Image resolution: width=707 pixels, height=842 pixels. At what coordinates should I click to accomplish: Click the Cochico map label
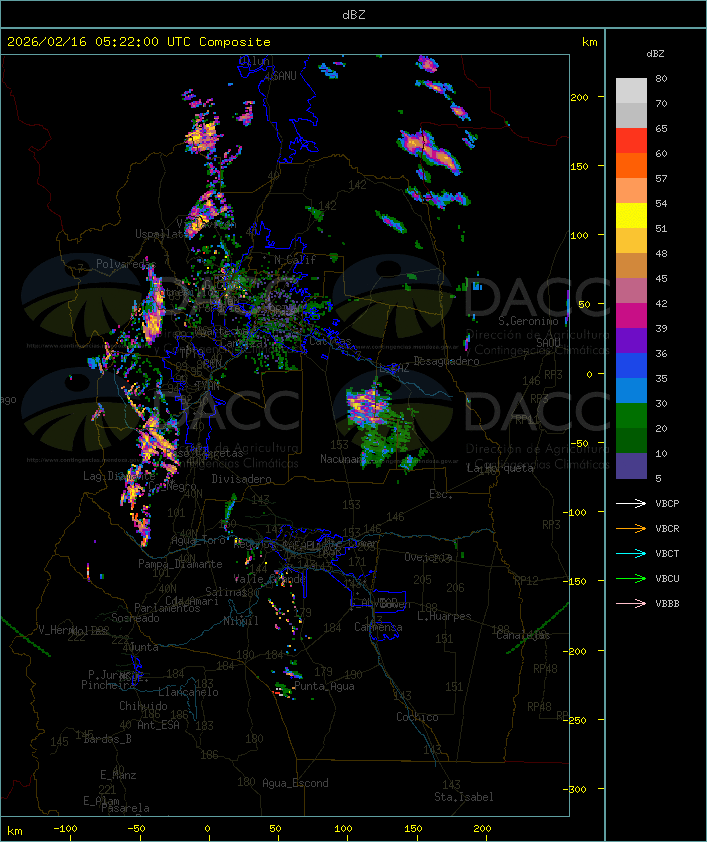417,717
